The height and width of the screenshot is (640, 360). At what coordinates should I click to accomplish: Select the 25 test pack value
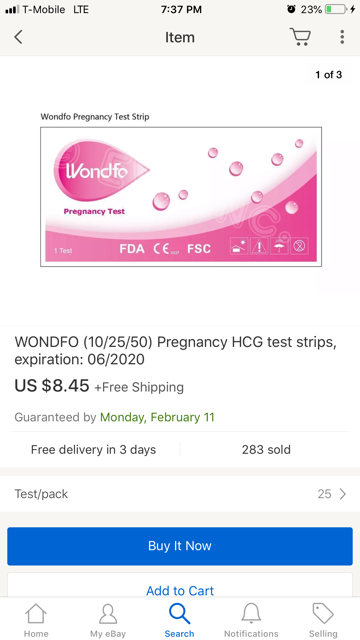point(324,494)
